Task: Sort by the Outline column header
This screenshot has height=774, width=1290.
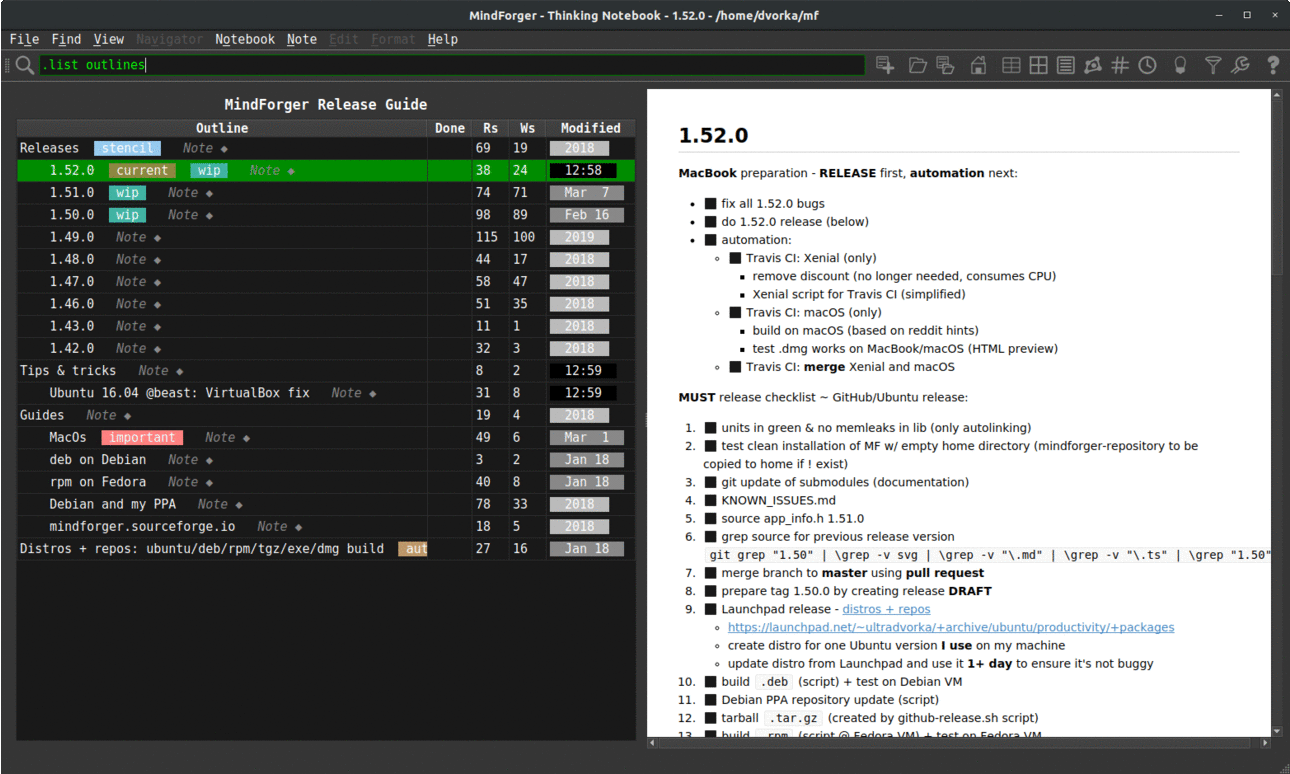Action: point(222,128)
